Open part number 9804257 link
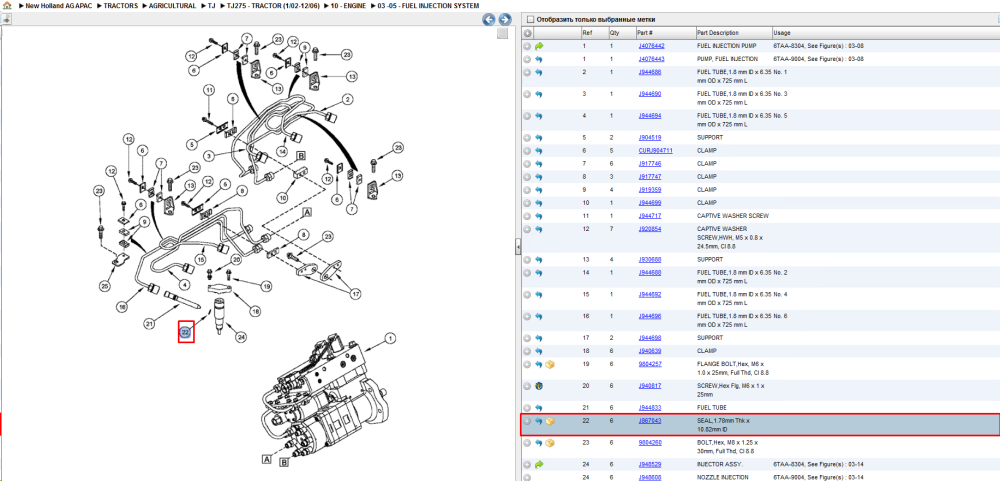 point(650,364)
